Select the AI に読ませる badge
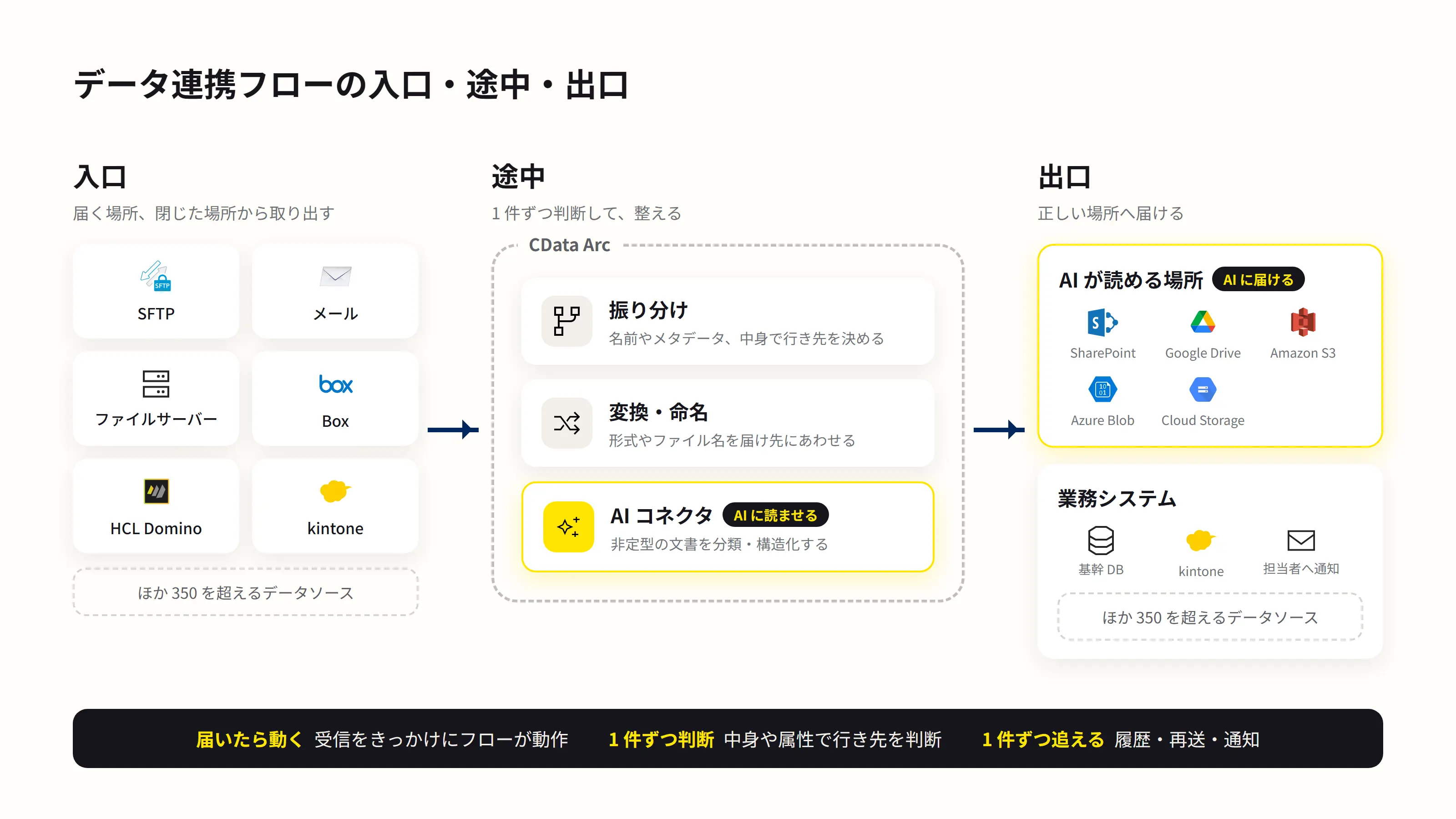This screenshot has width=1456, height=819. (x=775, y=515)
